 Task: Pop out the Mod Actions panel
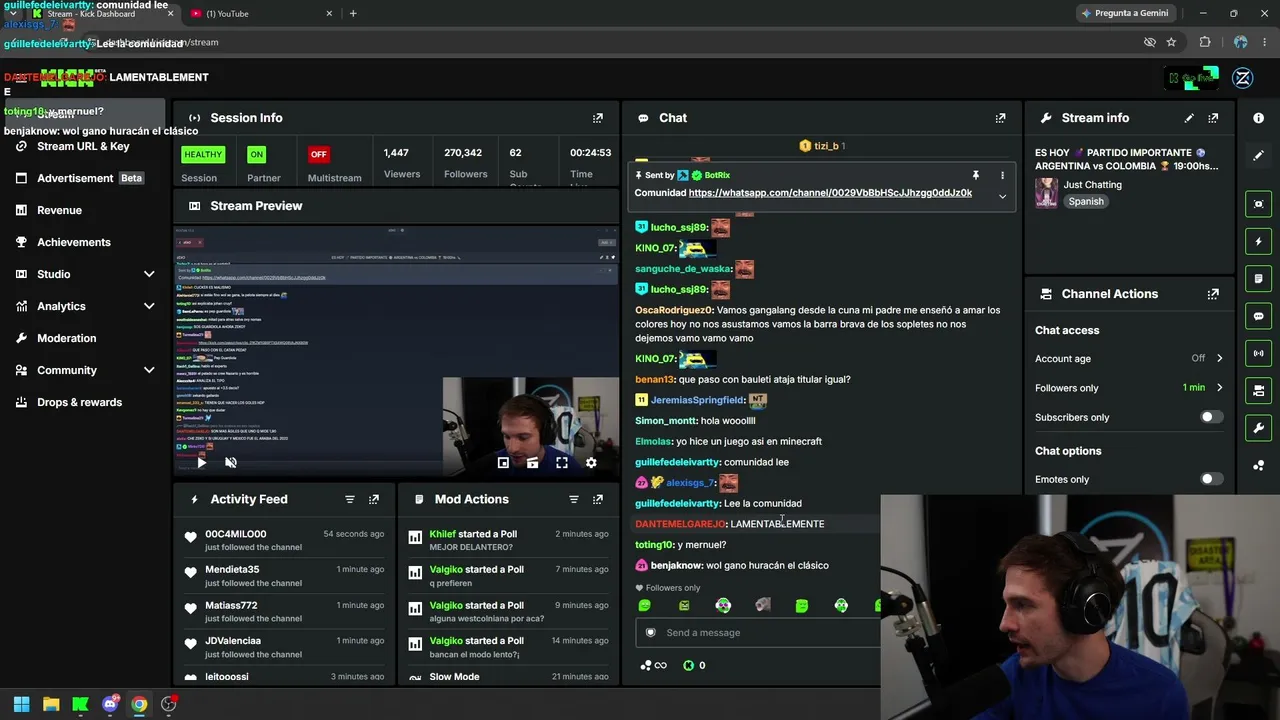(x=598, y=499)
